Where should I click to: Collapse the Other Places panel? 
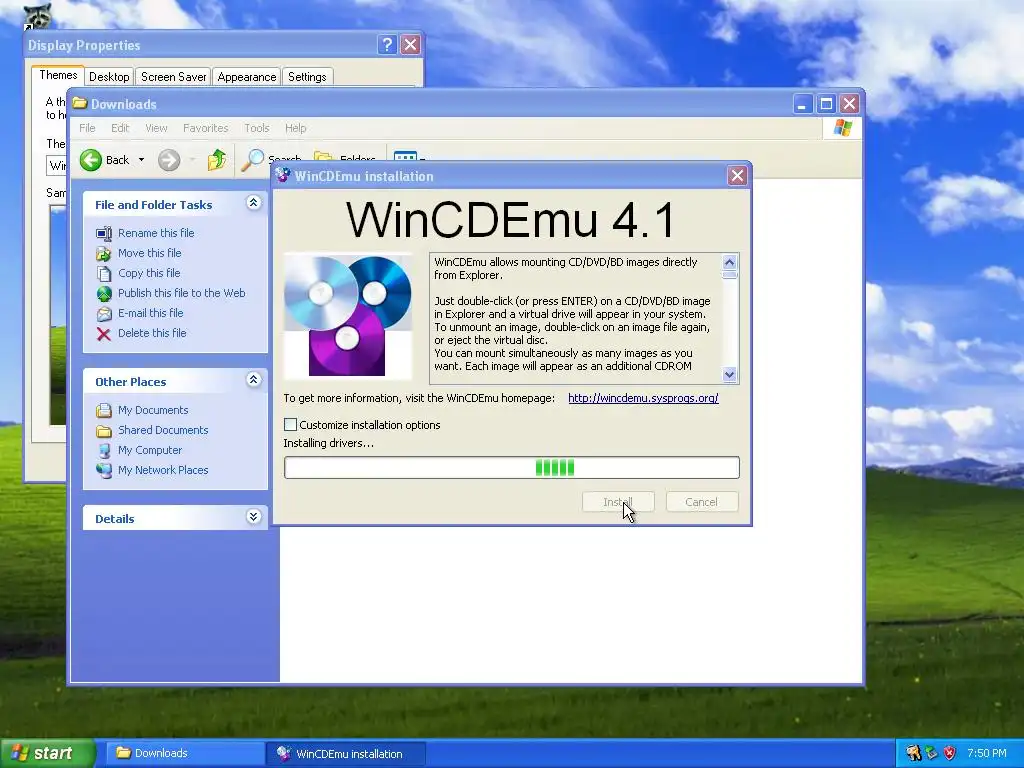[253, 379]
